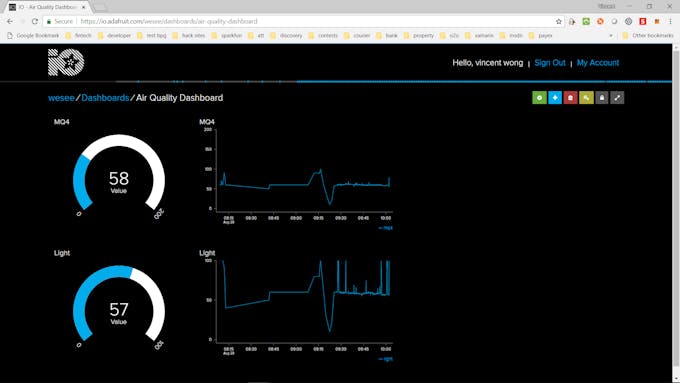Open the Chrome three-dot menu

pyautogui.click(x=670, y=21)
